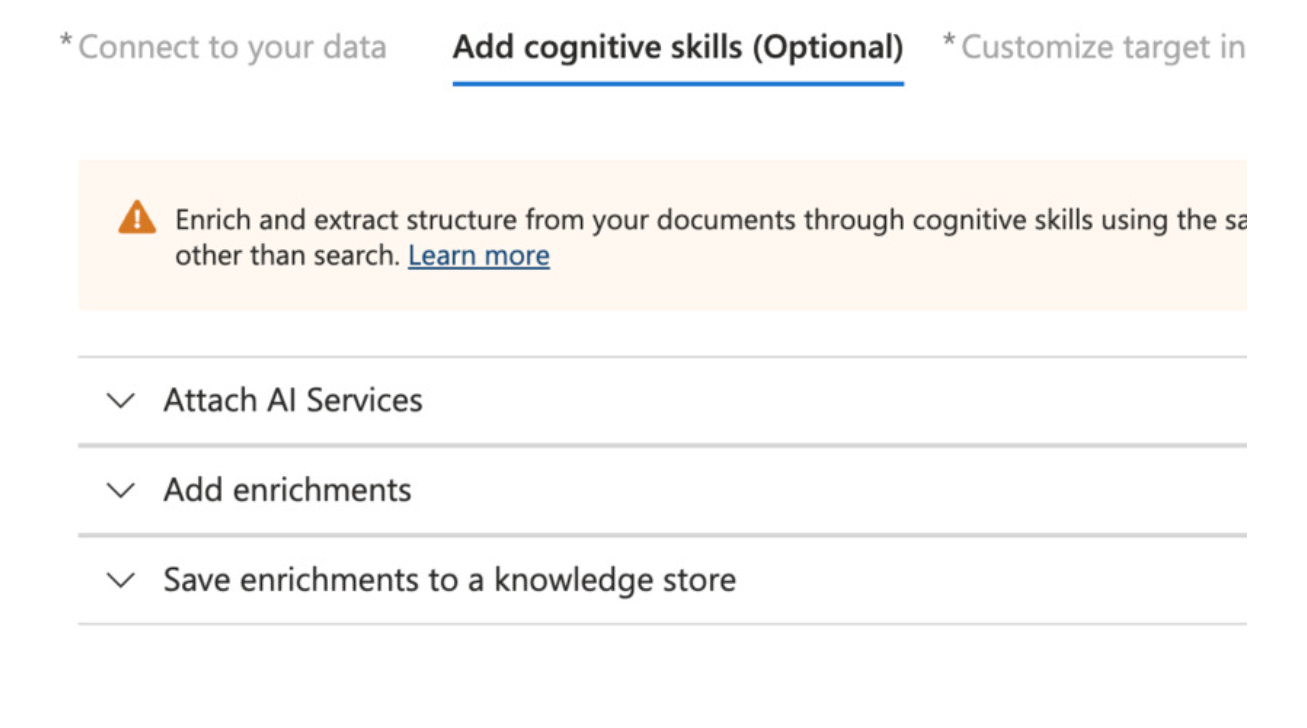
Task: Click the orange warning triangle icon
Action: tap(137, 218)
